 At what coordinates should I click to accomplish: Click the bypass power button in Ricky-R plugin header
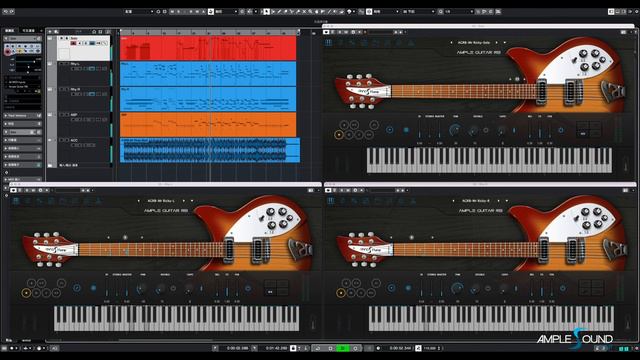[328, 190]
